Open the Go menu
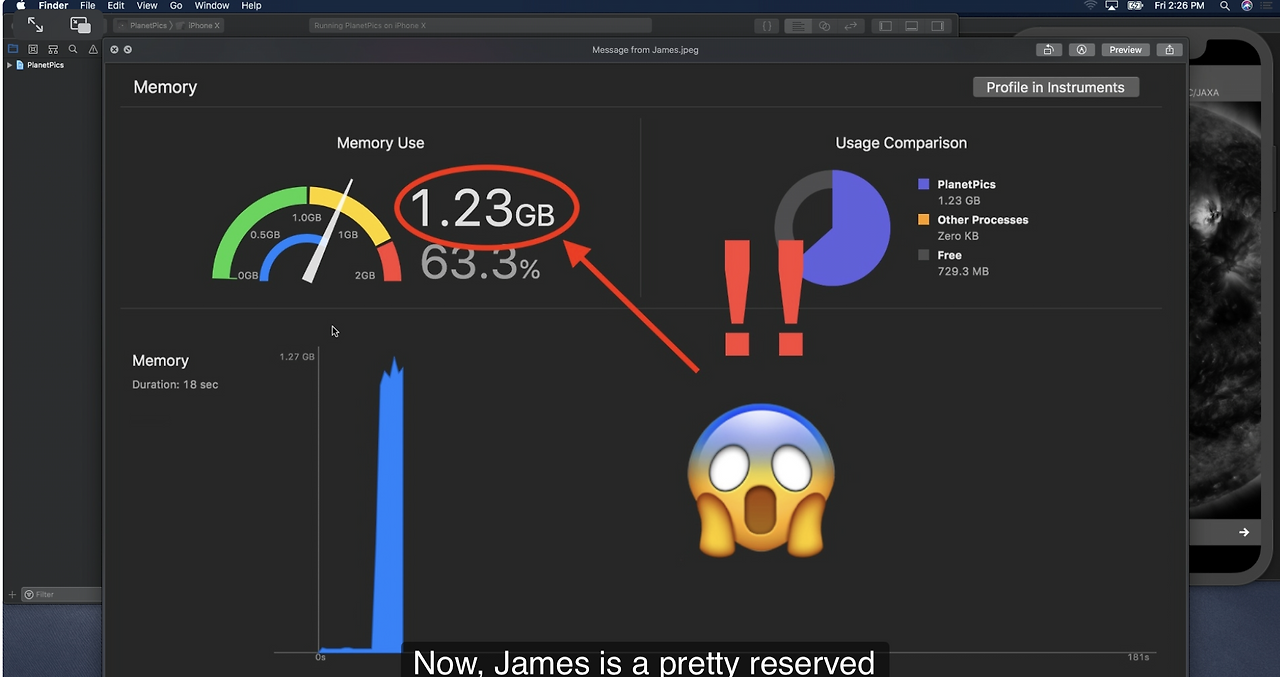 (x=176, y=6)
